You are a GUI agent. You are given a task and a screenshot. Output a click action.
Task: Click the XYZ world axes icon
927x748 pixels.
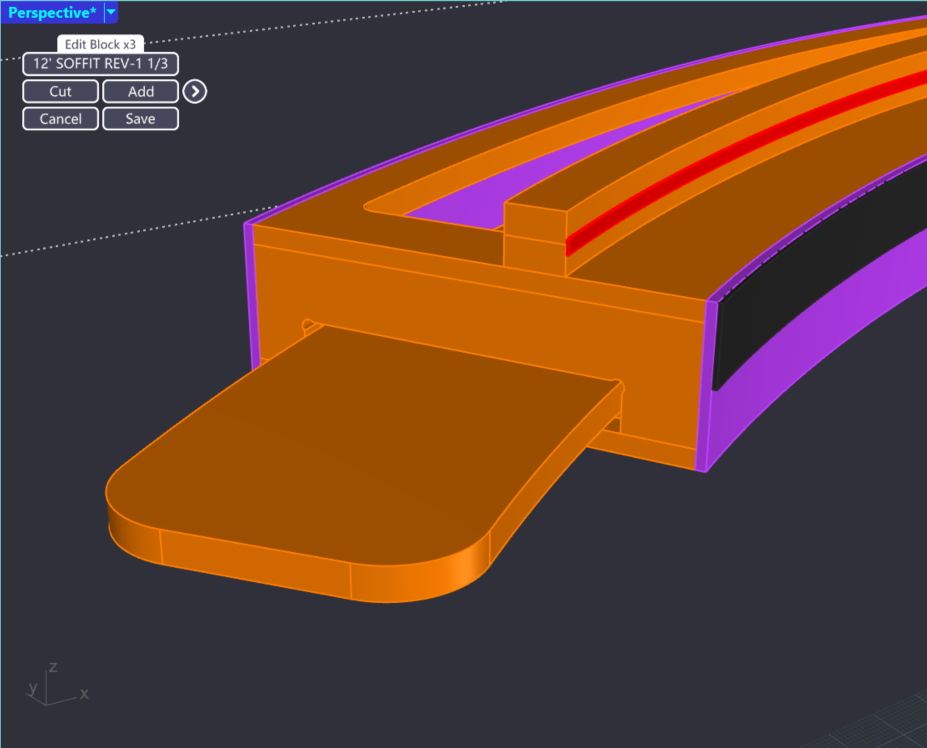click(52, 685)
